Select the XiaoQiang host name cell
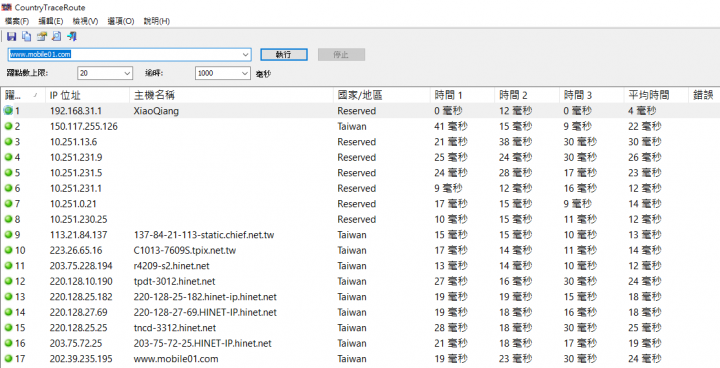 pos(156,111)
